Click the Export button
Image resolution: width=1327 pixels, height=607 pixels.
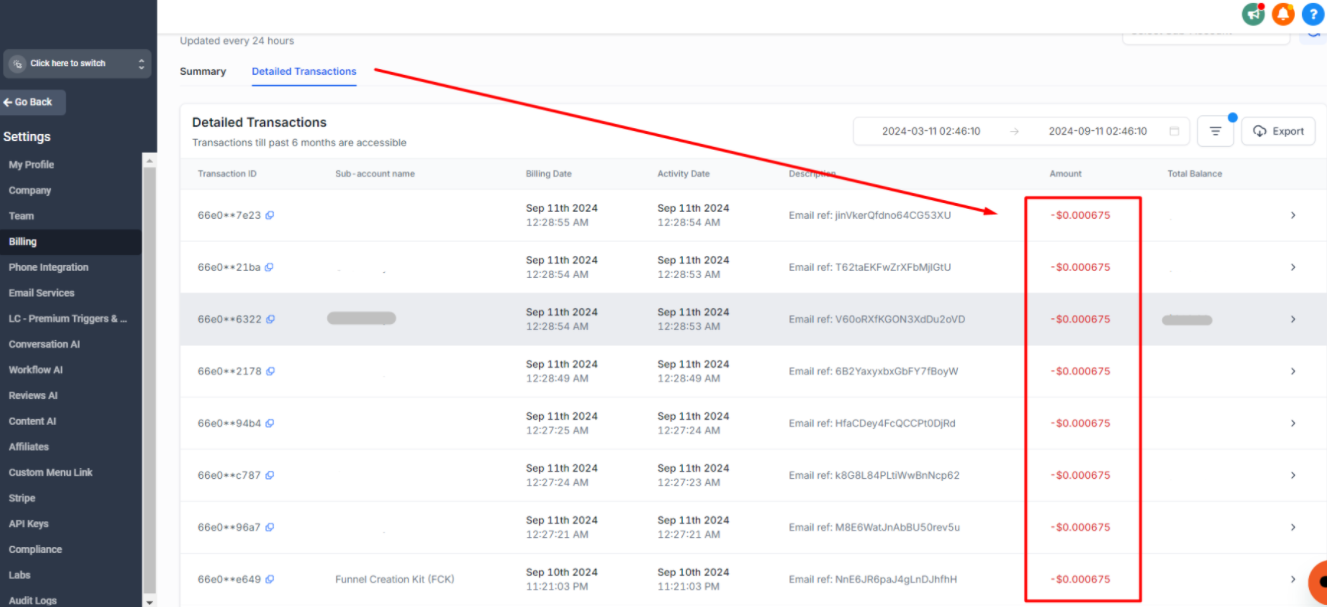1278,131
